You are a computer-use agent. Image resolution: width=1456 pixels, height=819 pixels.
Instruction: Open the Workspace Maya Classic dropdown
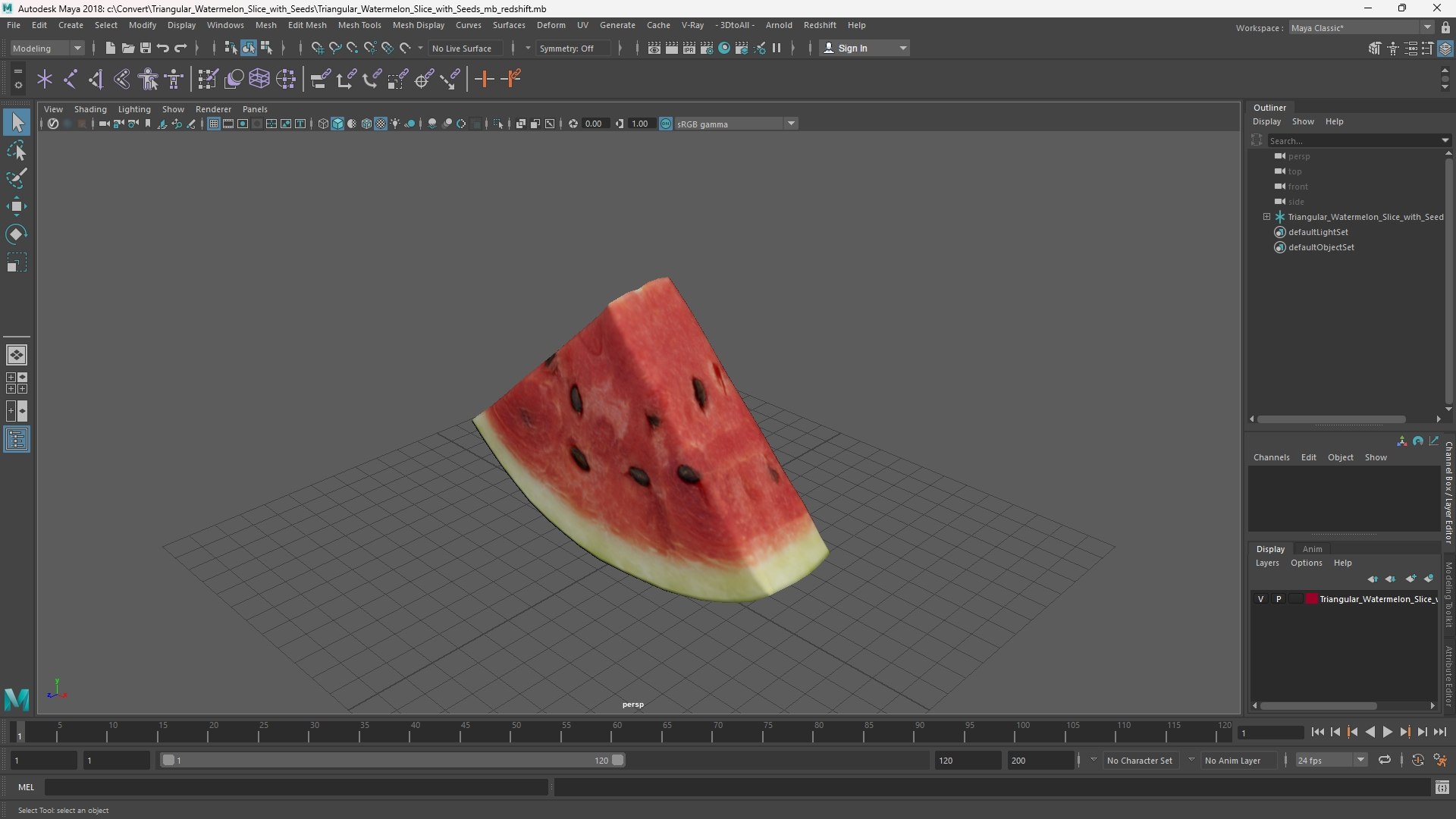(1360, 27)
